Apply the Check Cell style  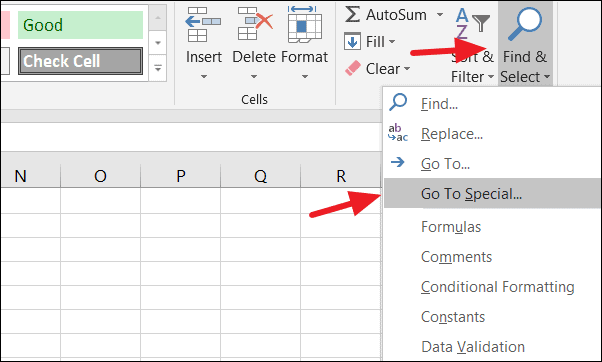(81, 61)
